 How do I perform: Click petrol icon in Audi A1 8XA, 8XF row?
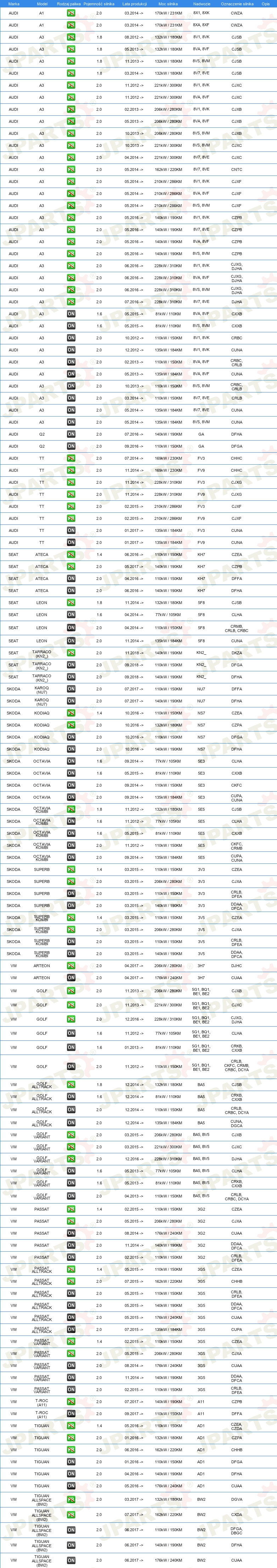pos(71,25)
